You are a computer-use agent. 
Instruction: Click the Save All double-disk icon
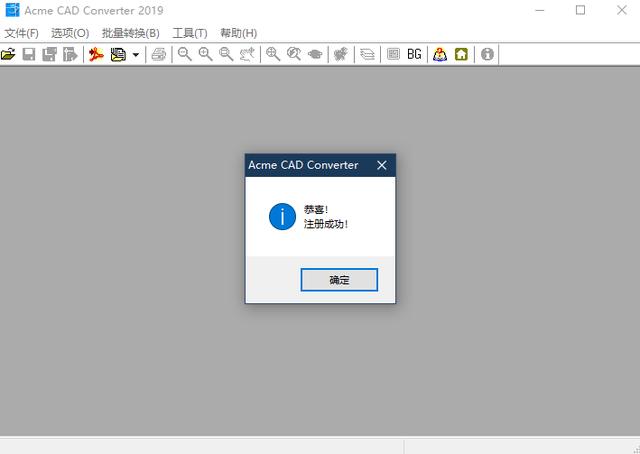49,54
